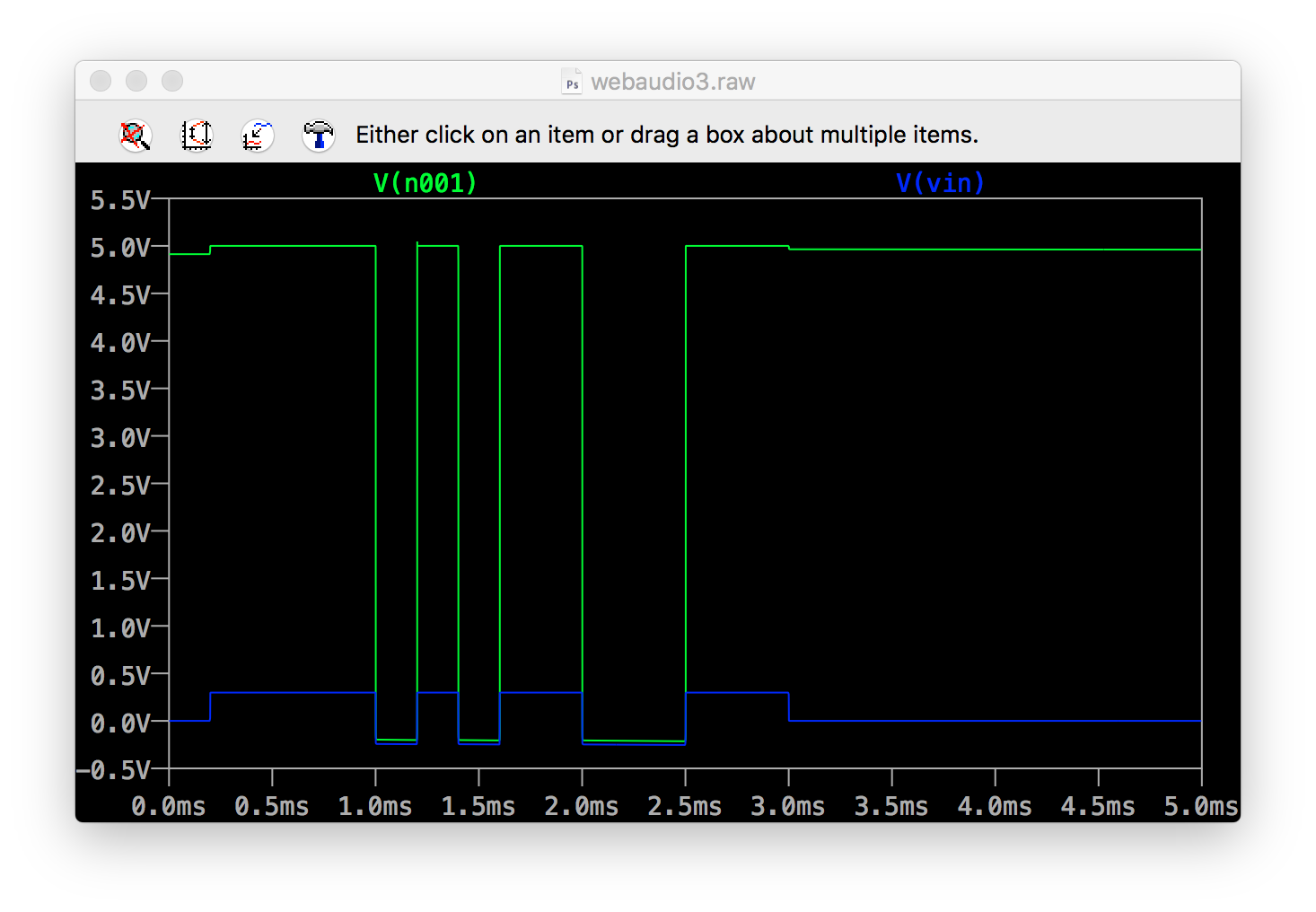Viewport: 1316px width, 912px height.
Task: Click the 'Either click on an item' hint text
Action: [x=666, y=135]
